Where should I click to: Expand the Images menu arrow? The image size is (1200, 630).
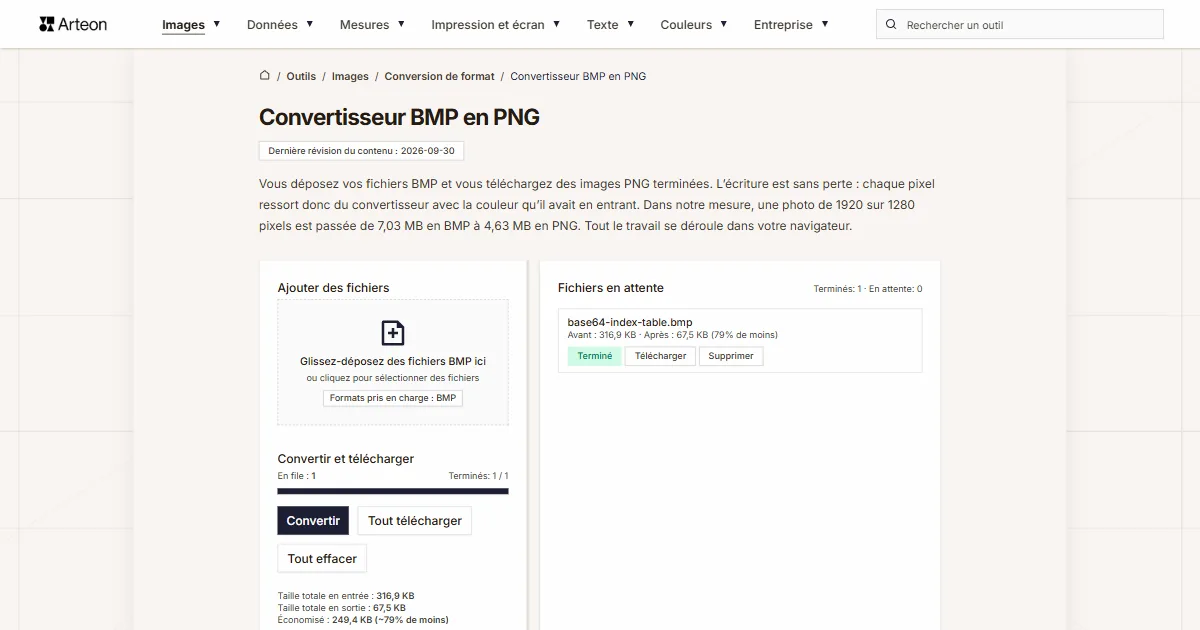217,23
